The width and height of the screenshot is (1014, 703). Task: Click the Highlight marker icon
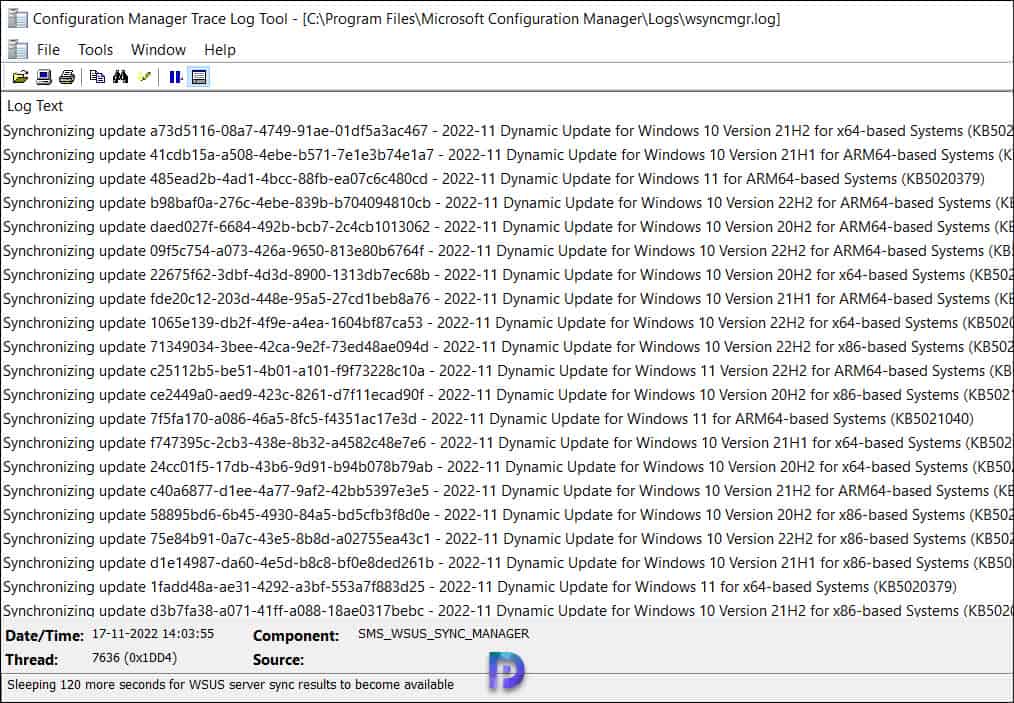[144, 78]
